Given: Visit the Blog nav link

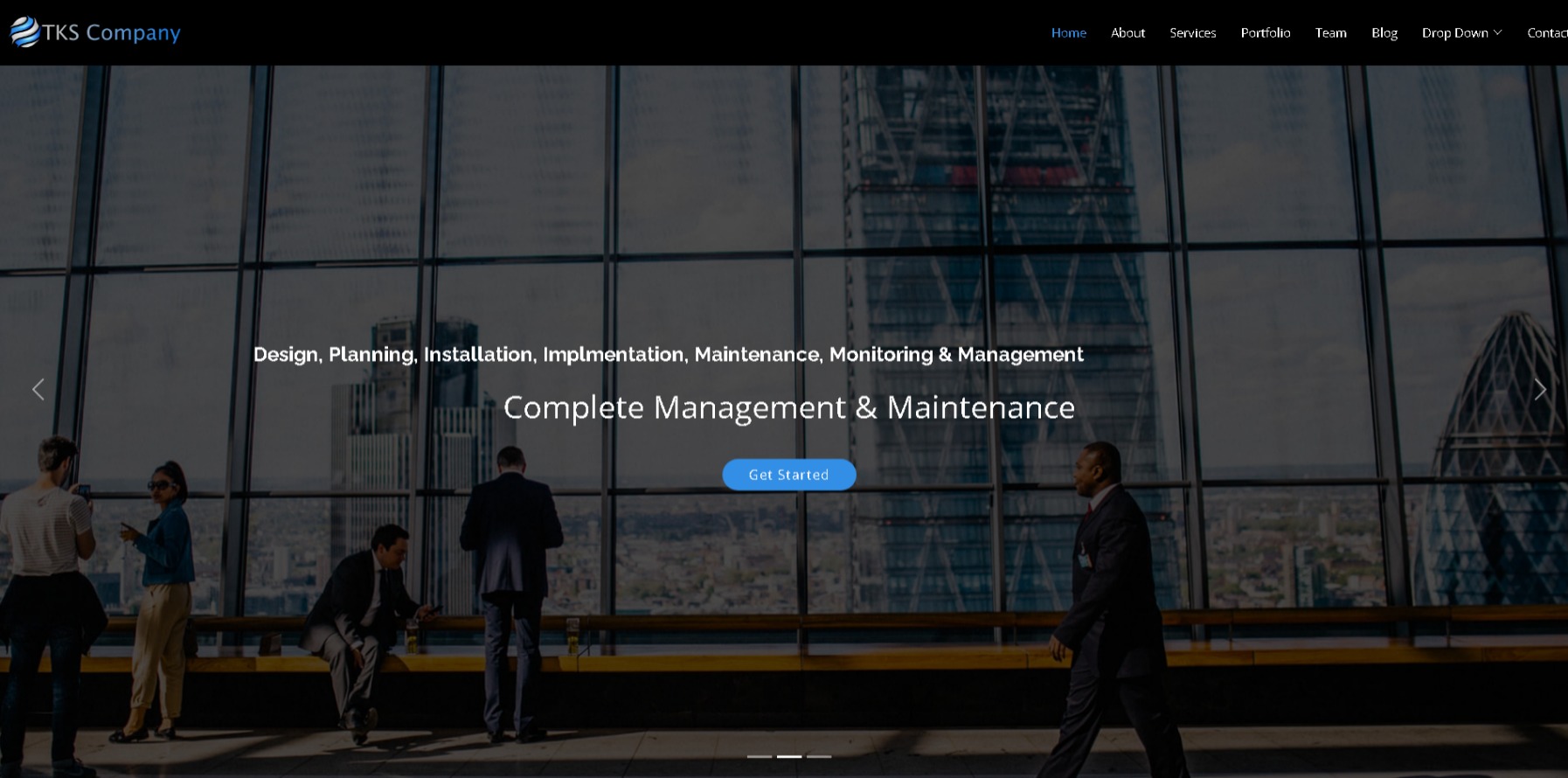Looking at the screenshot, I should pyautogui.click(x=1384, y=33).
